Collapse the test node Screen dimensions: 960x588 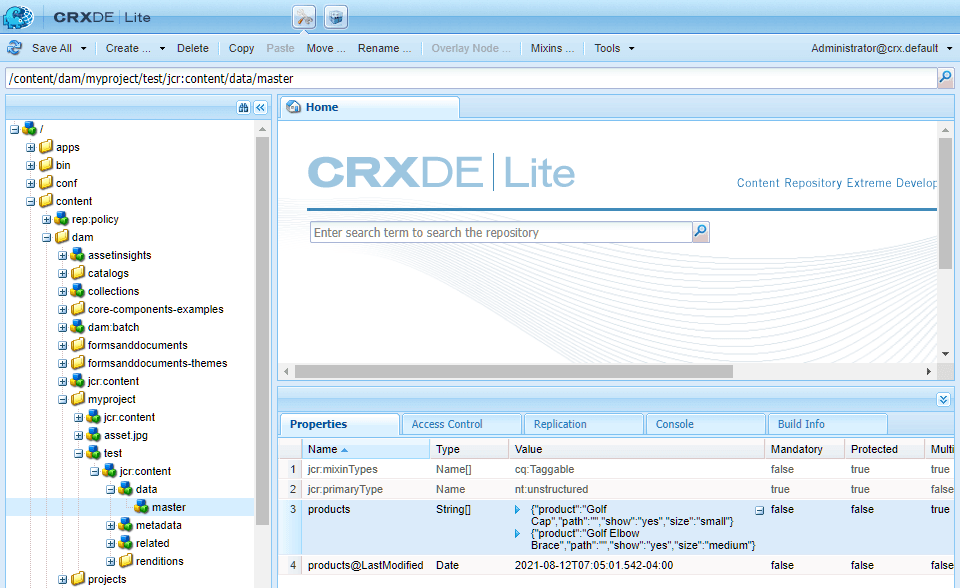tap(78, 453)
